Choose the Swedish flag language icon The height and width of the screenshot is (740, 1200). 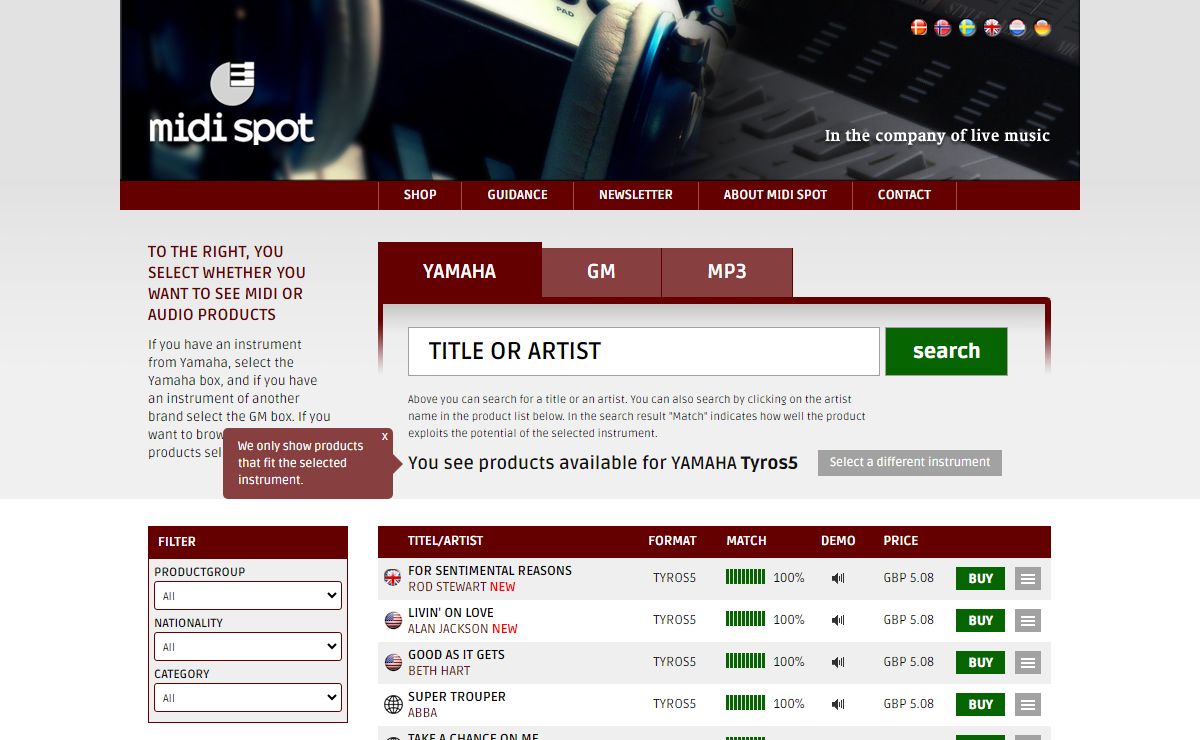(x=968, y=28)
